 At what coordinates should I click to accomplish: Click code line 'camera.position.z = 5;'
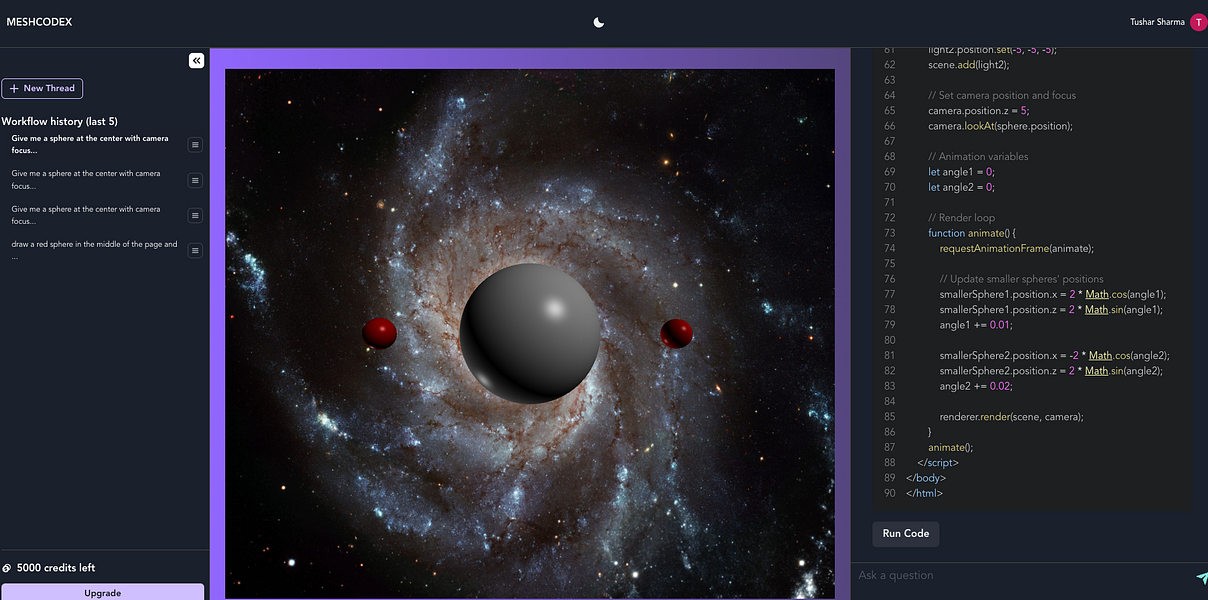click(978, 111)
